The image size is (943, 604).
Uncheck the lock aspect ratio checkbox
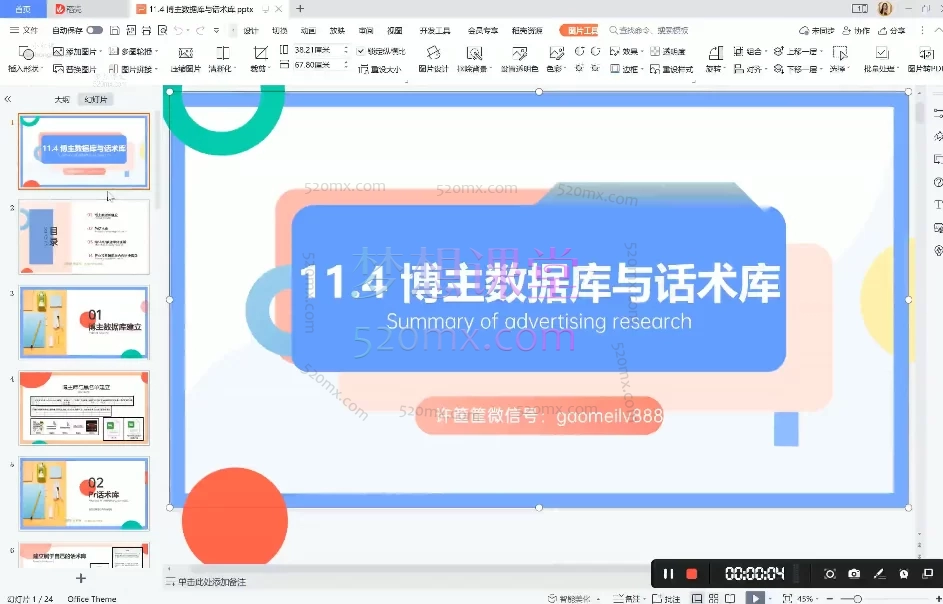361,50
